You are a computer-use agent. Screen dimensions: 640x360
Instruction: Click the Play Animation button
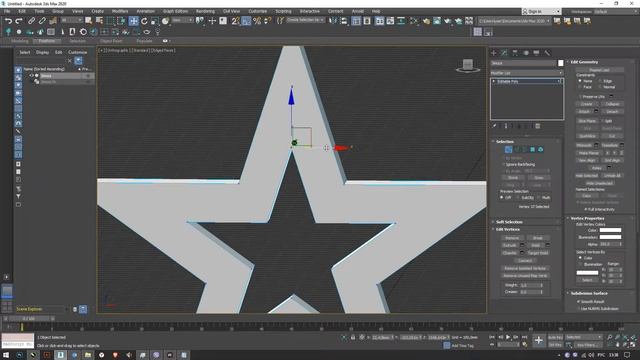coord(508,337)
